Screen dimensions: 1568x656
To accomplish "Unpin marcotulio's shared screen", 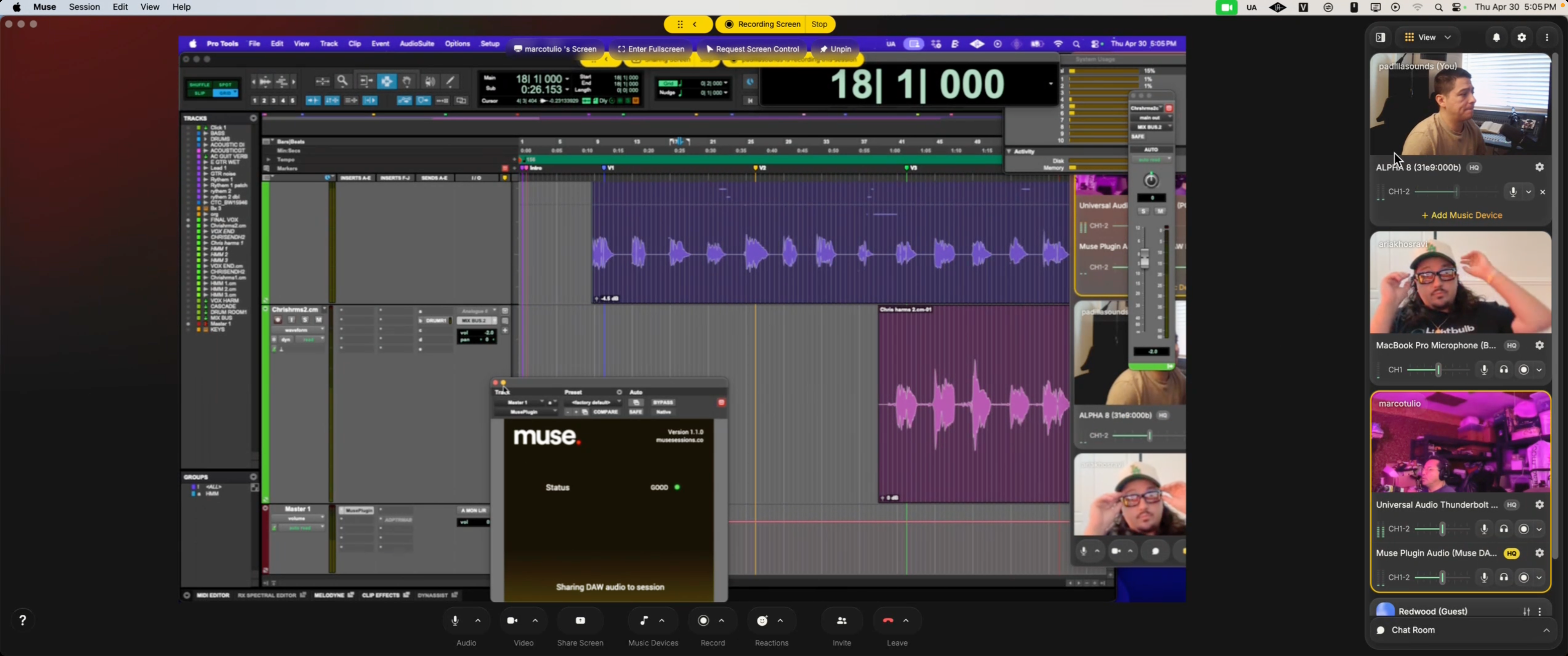I will [836, 49].
